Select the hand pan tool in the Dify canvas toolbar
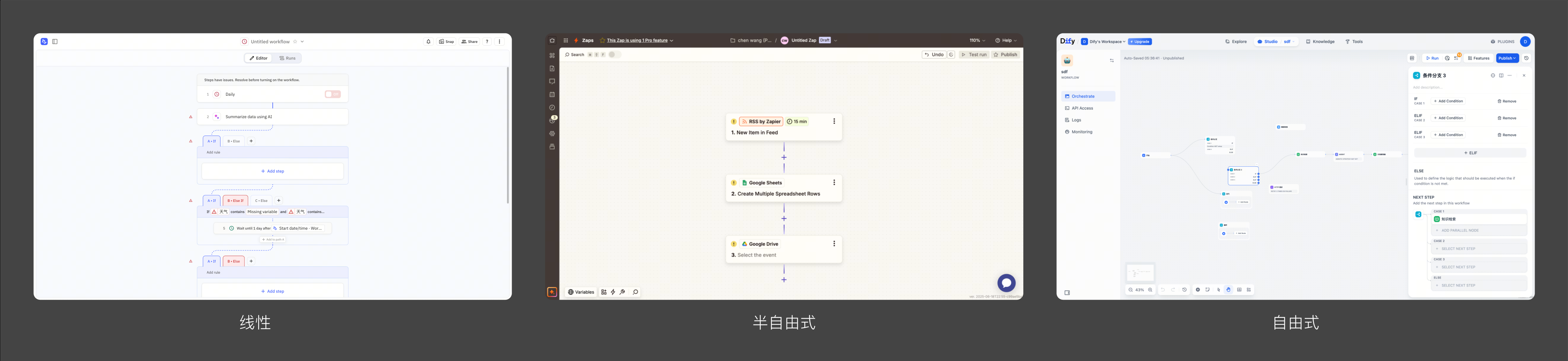Image resolution: width=1568 pixels, height=361 pixels. [x=1228, y=290]
